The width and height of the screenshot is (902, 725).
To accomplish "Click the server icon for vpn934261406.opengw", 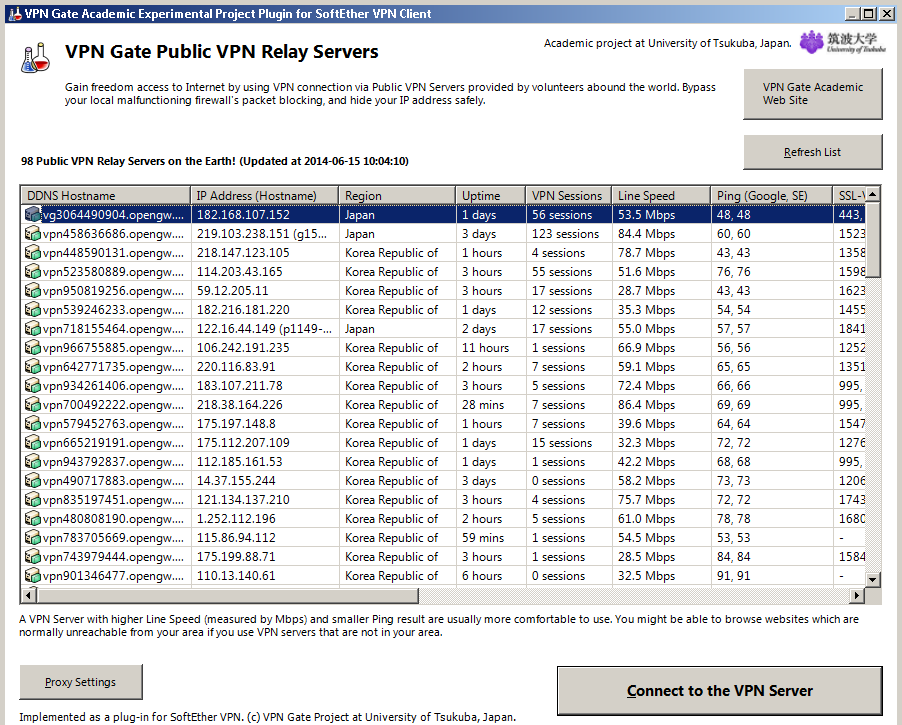I will (33, 386).
